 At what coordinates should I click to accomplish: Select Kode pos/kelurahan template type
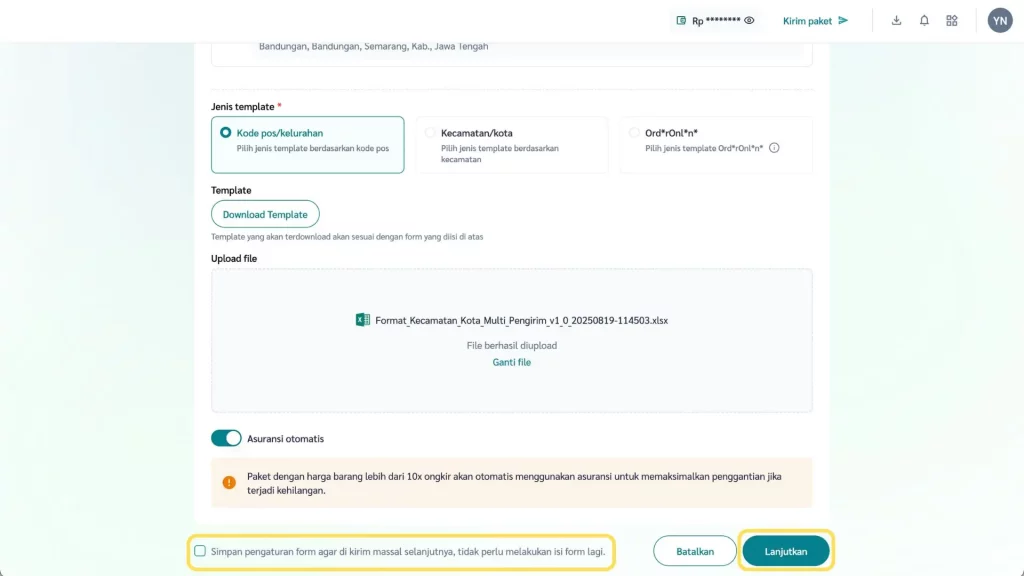click(x=226, y=133)
